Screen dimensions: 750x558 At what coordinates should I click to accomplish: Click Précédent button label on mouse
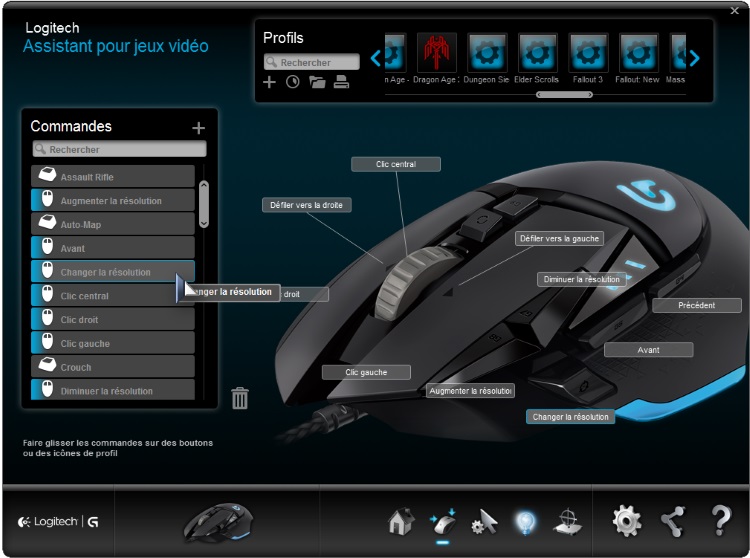point(696,305)
